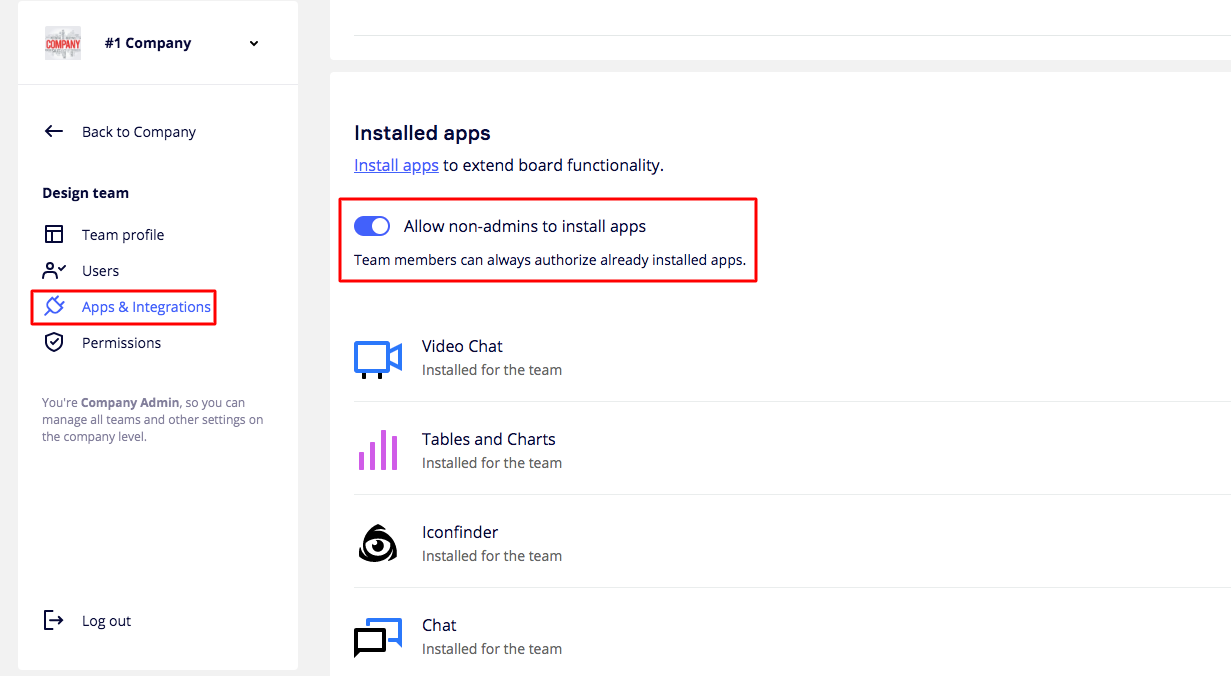
Task: Click the Video Chat camera icon
Action: tap(378, 358)
